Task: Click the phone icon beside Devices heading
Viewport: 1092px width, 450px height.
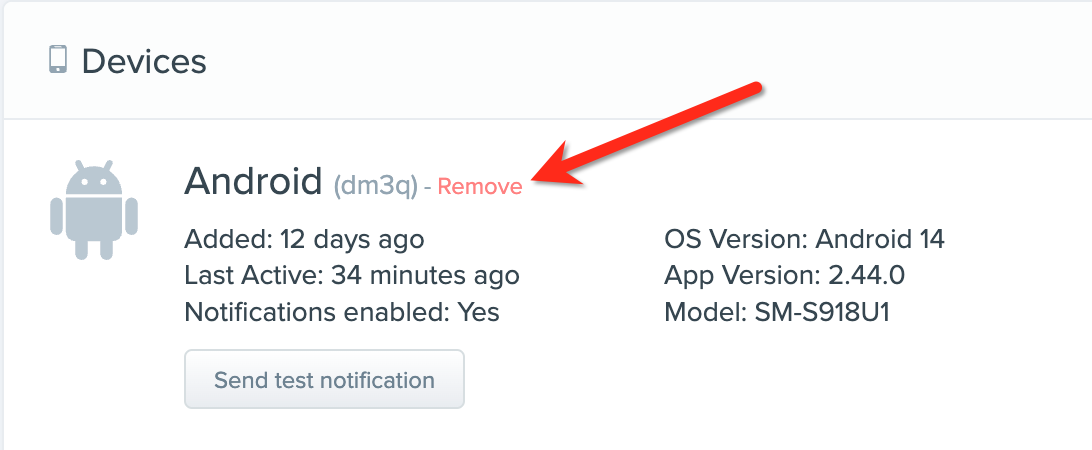Action: 58,60
